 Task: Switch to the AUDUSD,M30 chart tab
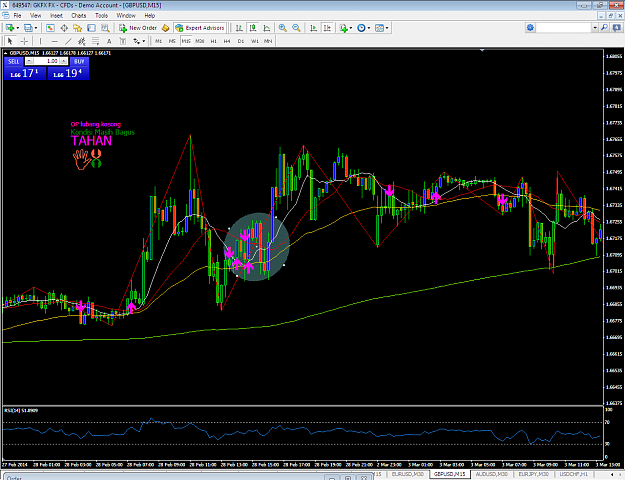pos(492,474)
